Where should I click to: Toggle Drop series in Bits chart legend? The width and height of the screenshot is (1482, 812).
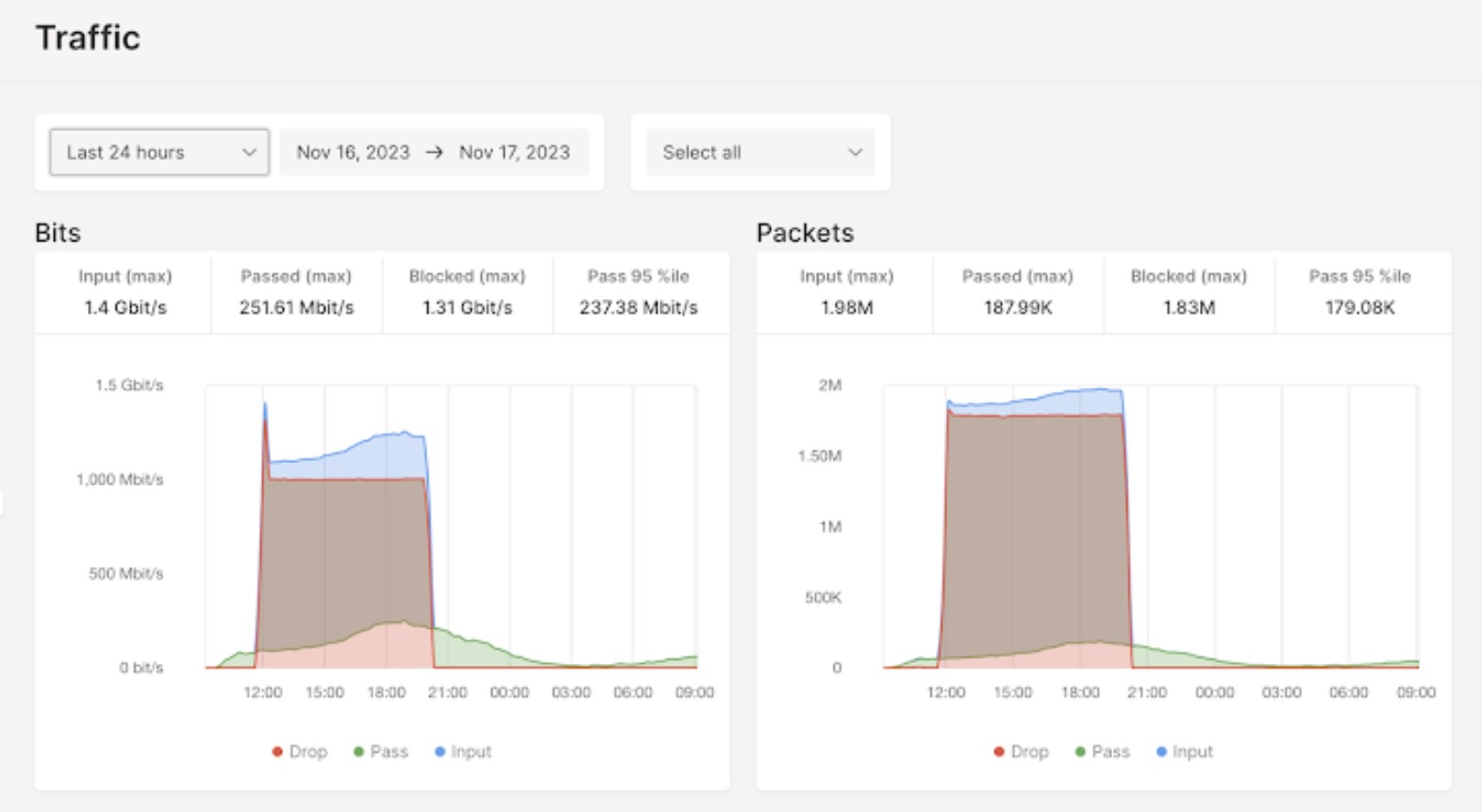tap(300, 752)
